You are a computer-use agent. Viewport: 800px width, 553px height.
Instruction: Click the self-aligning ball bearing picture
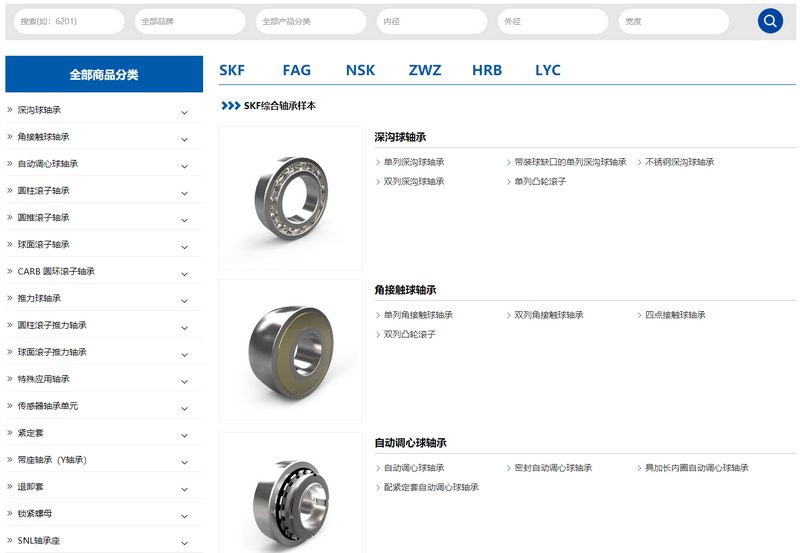click(x=291, y=495)
